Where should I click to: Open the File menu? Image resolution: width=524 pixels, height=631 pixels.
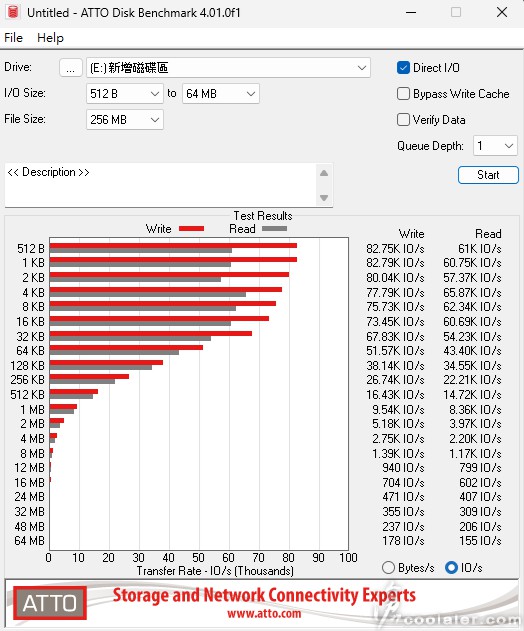[13, 38]
